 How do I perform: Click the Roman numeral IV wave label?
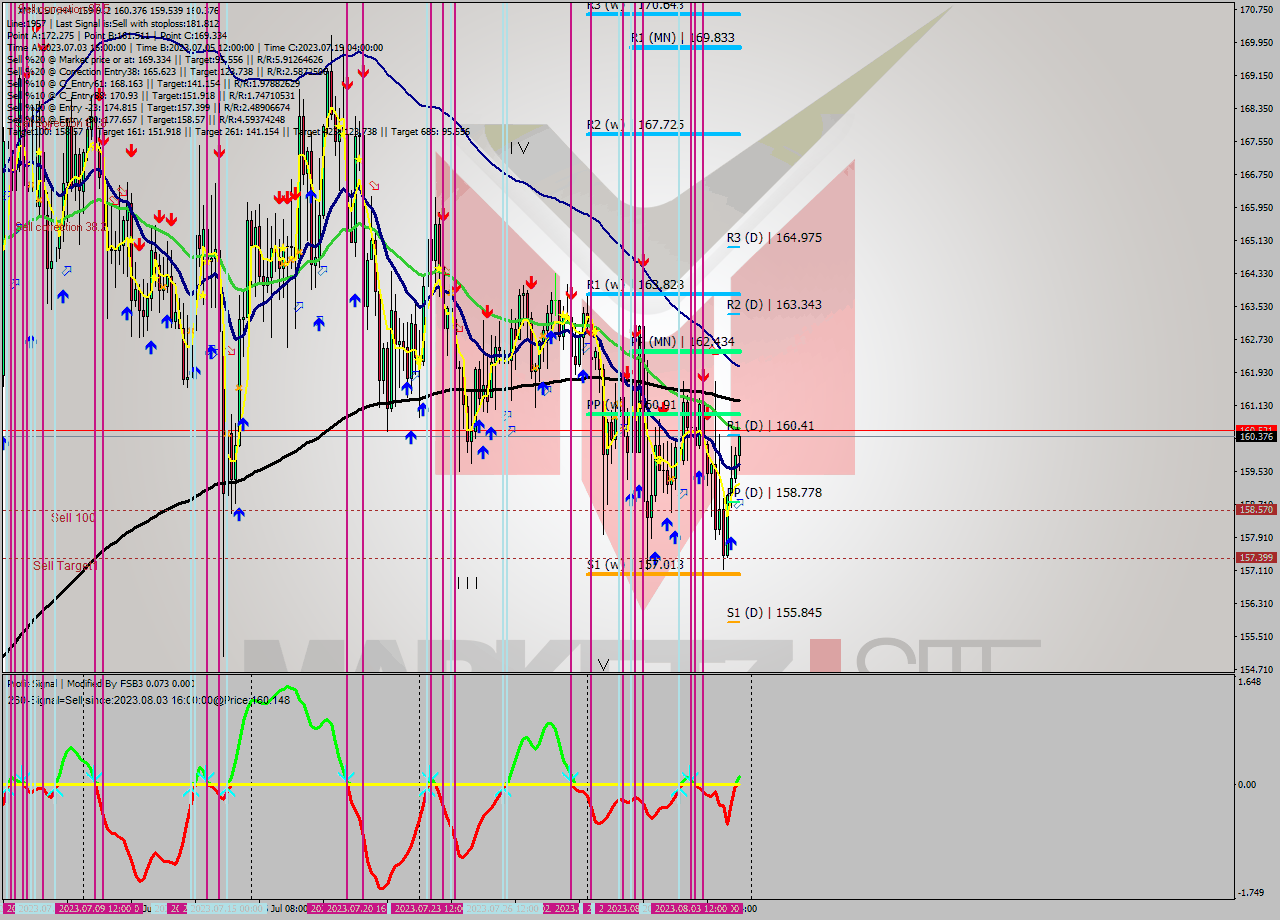coord(518,148)
